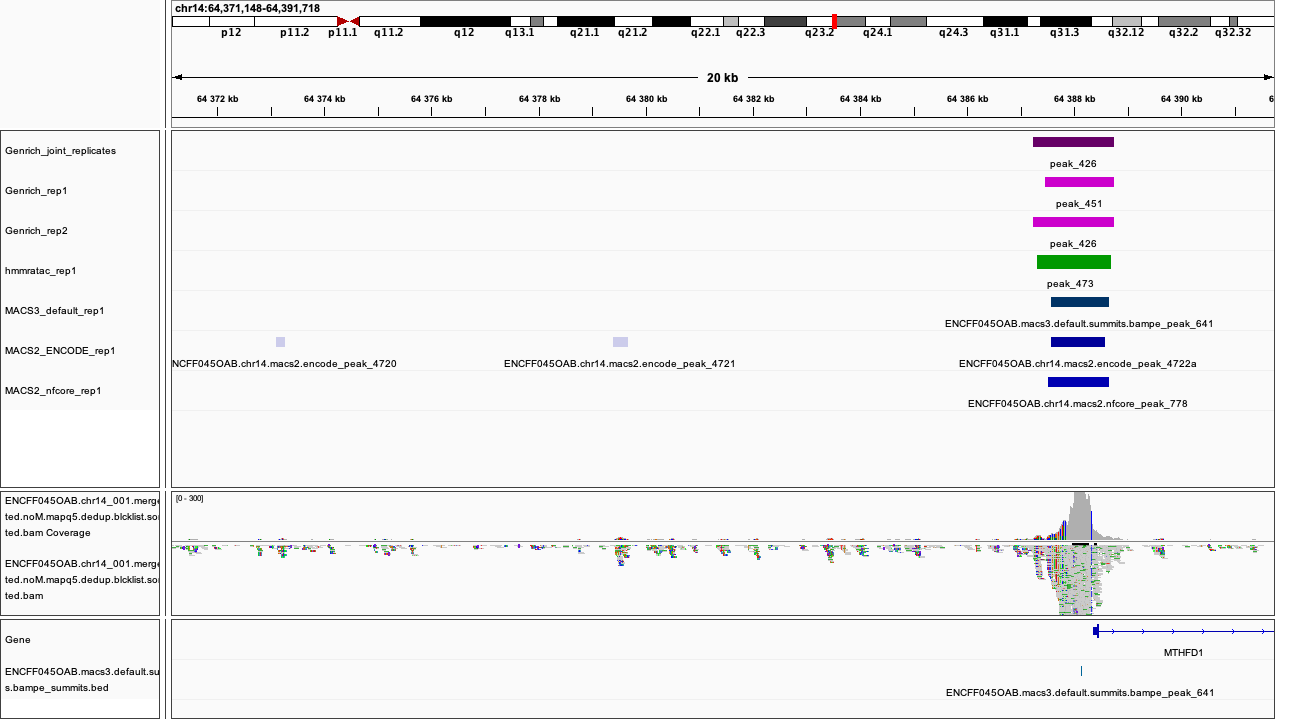Click the chr14:64,371,148-64,391,718 locus text
1292x719 pixels.
tap(247, 8)
